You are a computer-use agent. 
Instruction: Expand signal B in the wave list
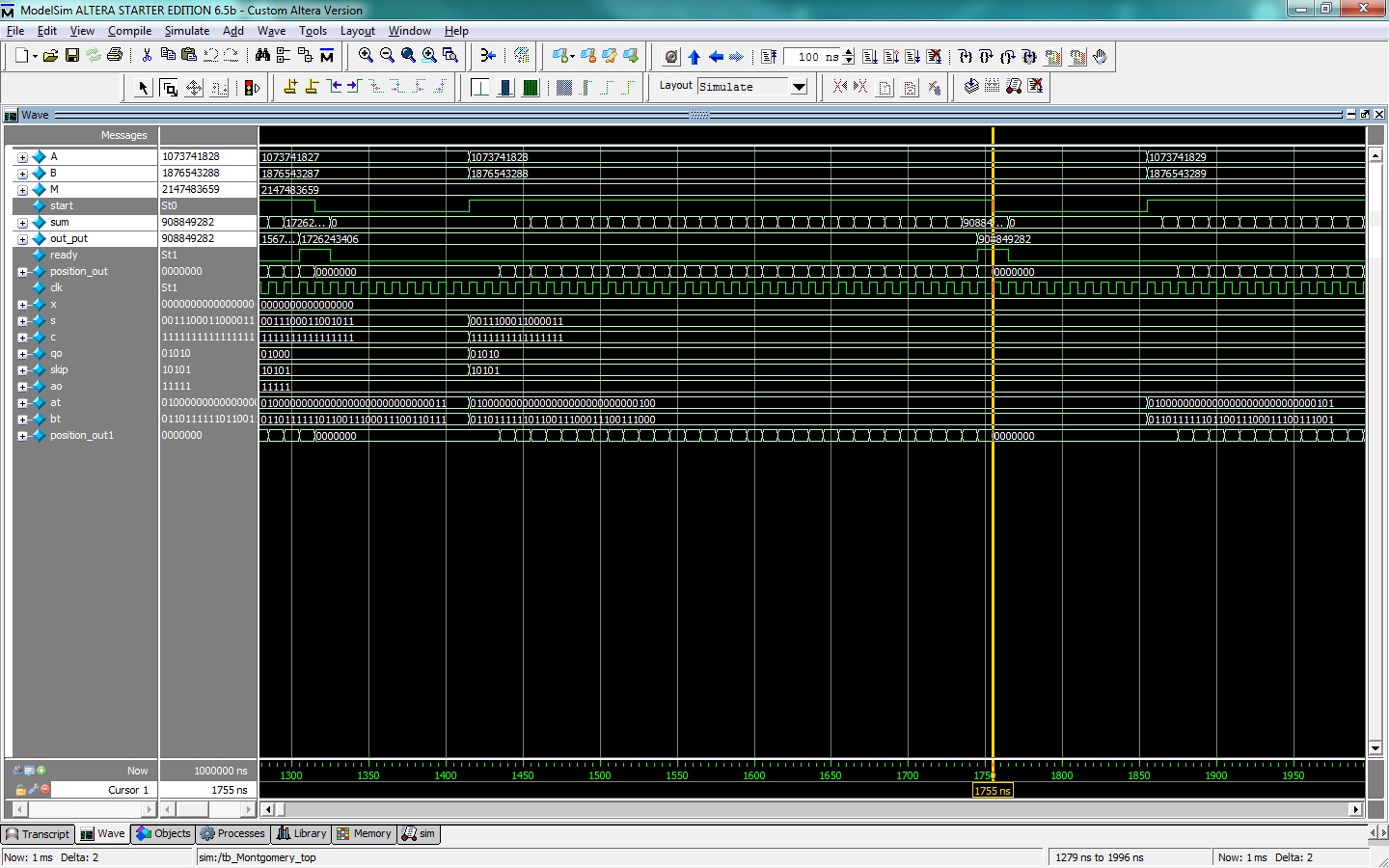click(22, 174)
